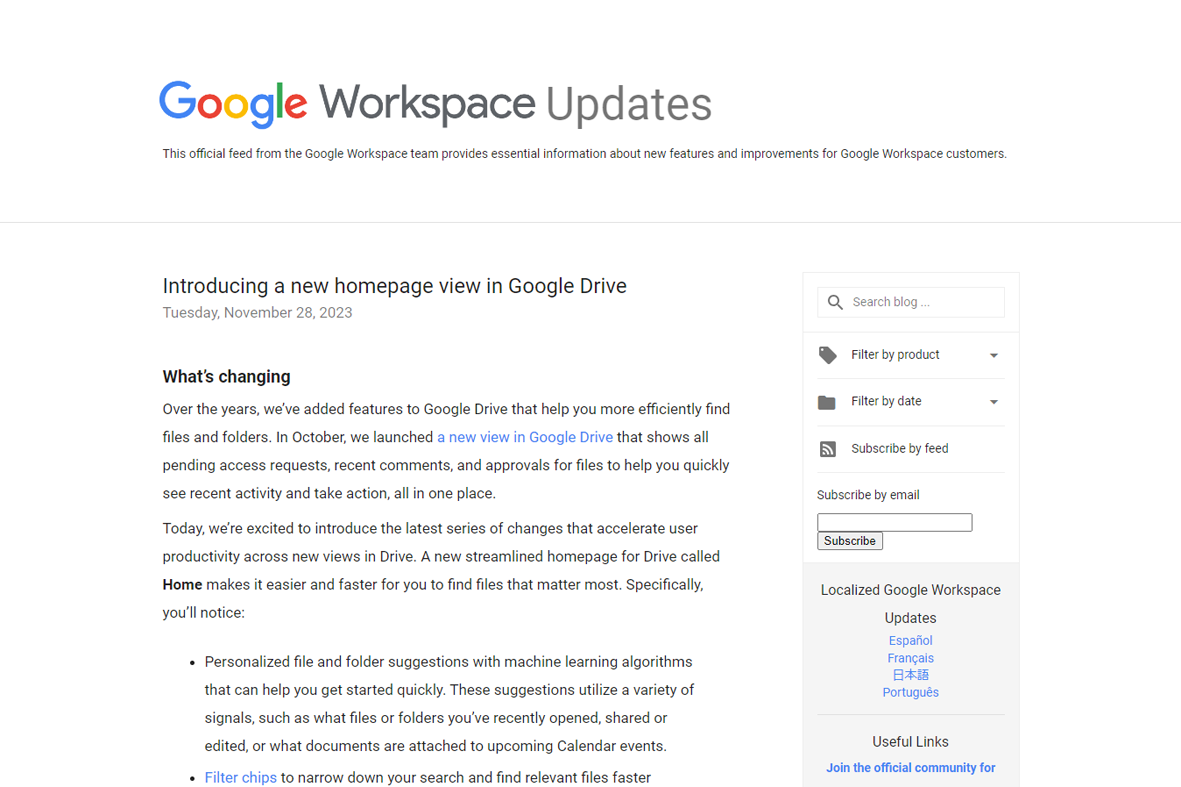1181x787 pixels.
Task: Select the Español localized updates link
Action: tap(910, 640)
